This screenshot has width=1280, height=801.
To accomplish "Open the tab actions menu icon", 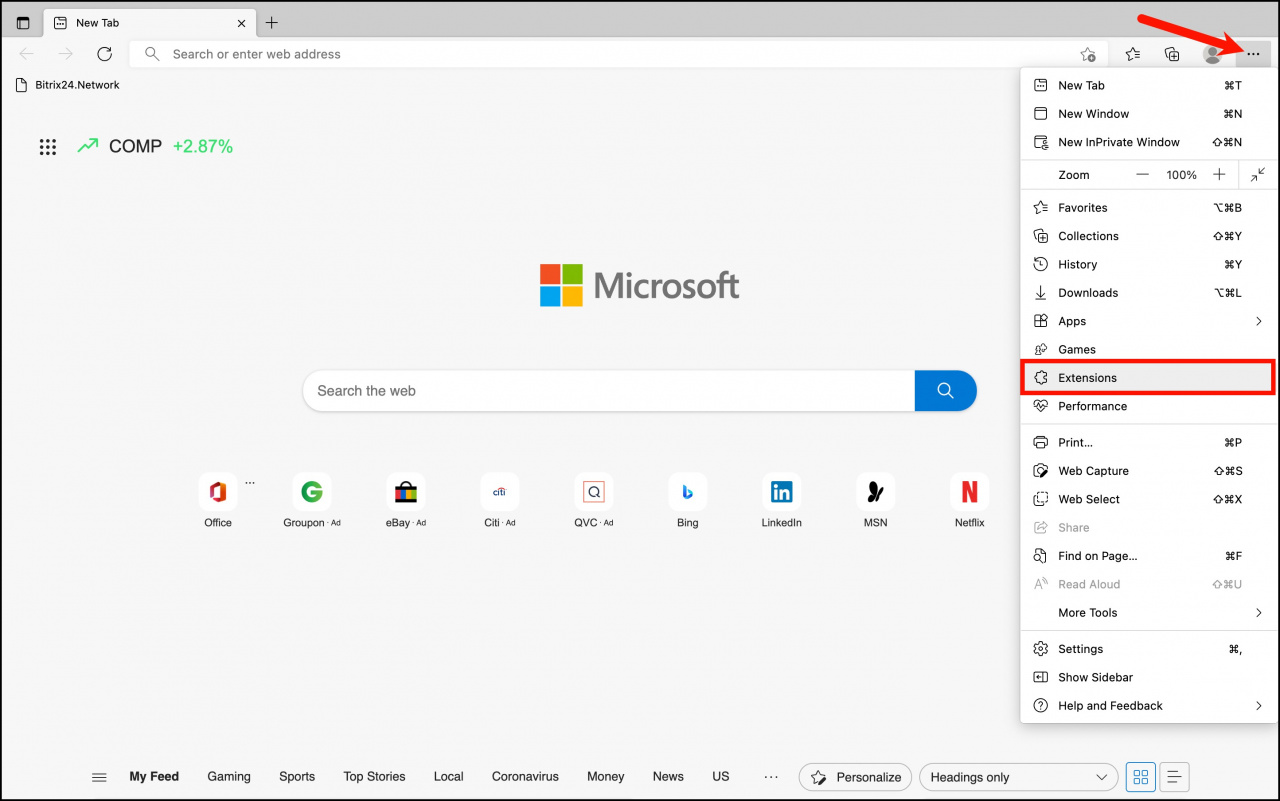I will (23, 23).
